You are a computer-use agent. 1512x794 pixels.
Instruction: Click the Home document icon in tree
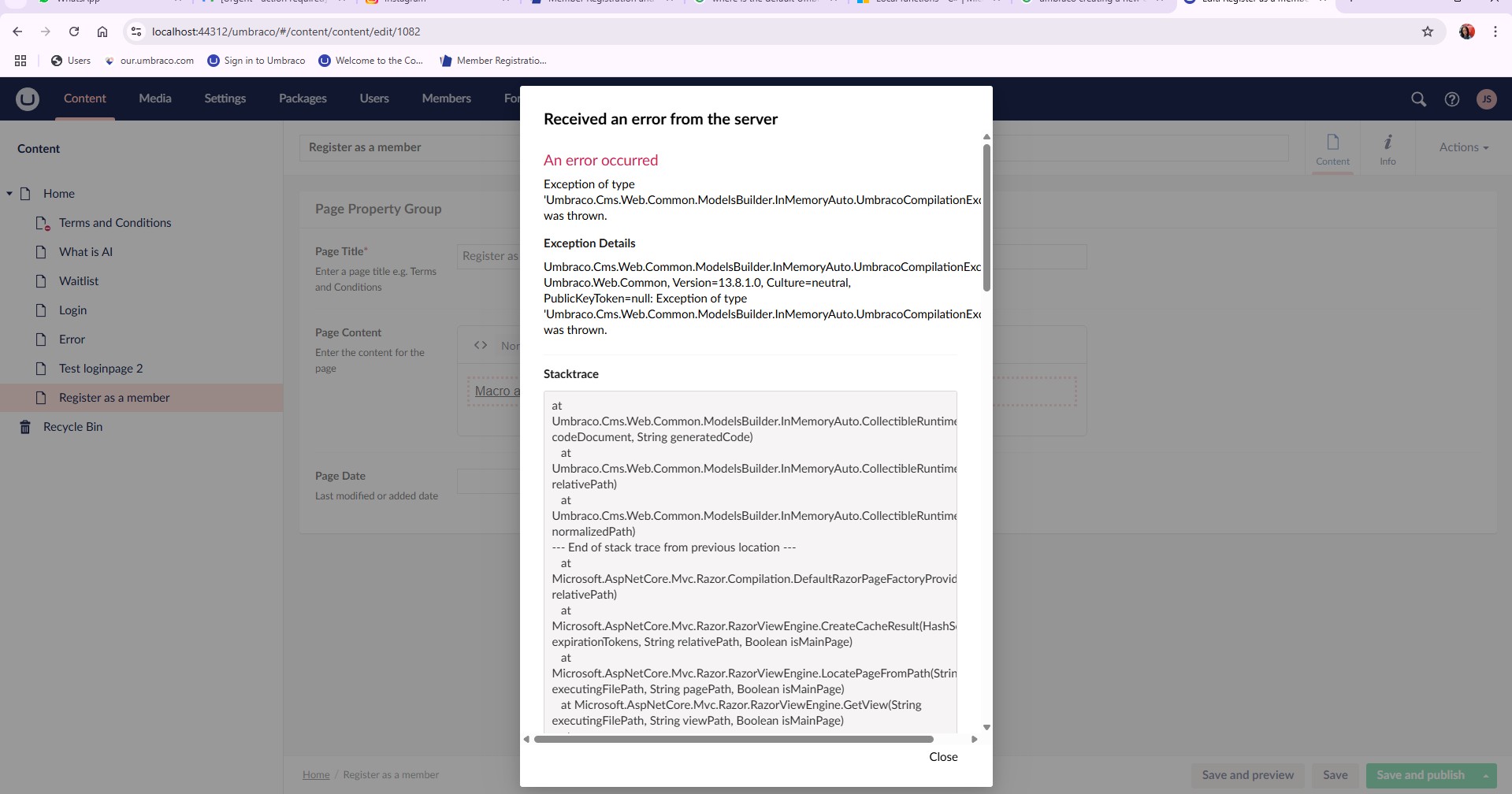(x=25, y=194)
